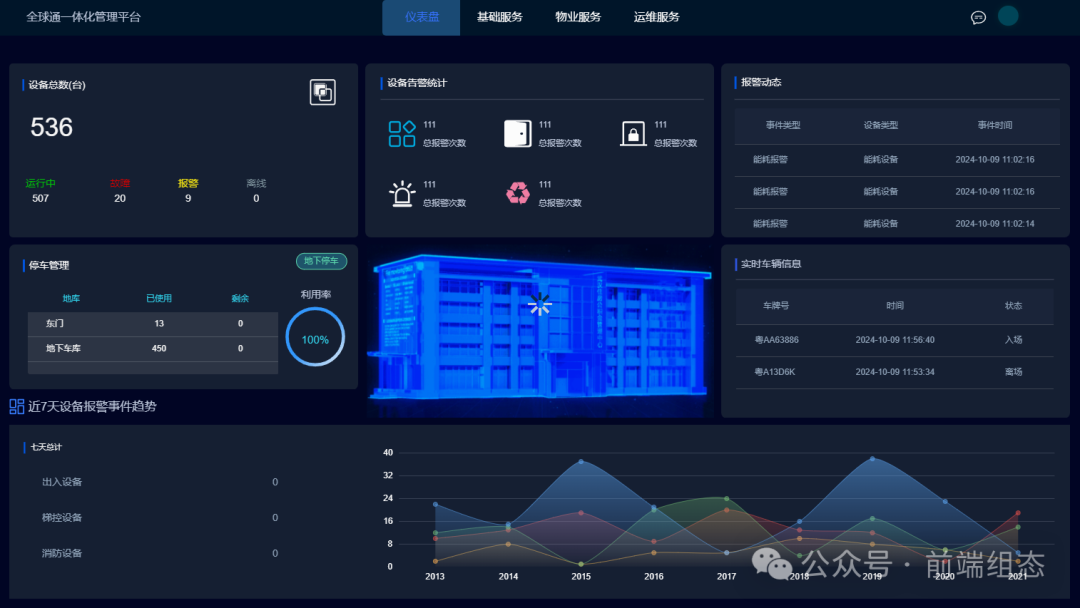Select vehicle row 粤A13D6K

coord(895,372)
